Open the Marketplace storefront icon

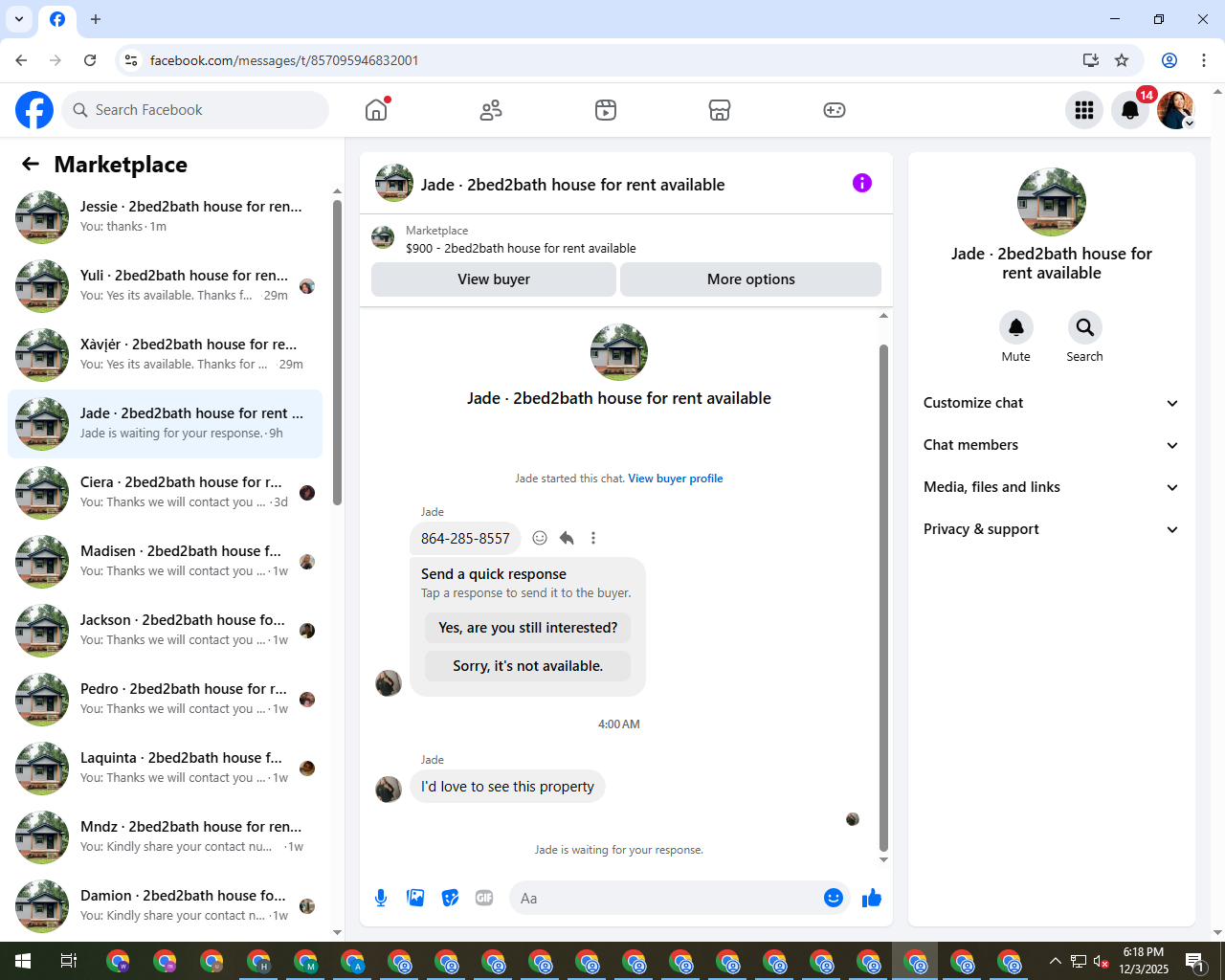pos(720,110)
